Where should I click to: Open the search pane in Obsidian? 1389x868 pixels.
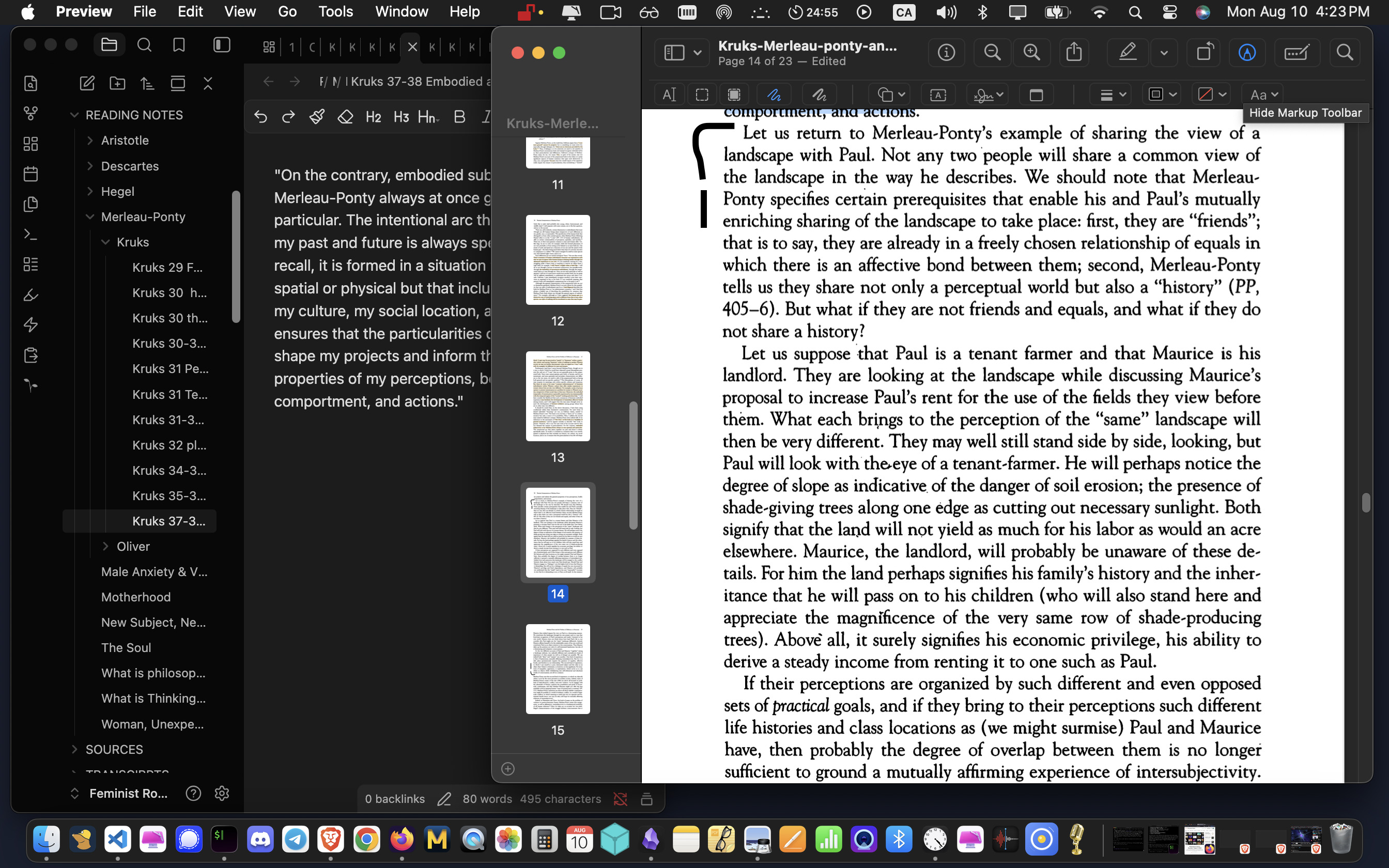click(144, 45)
